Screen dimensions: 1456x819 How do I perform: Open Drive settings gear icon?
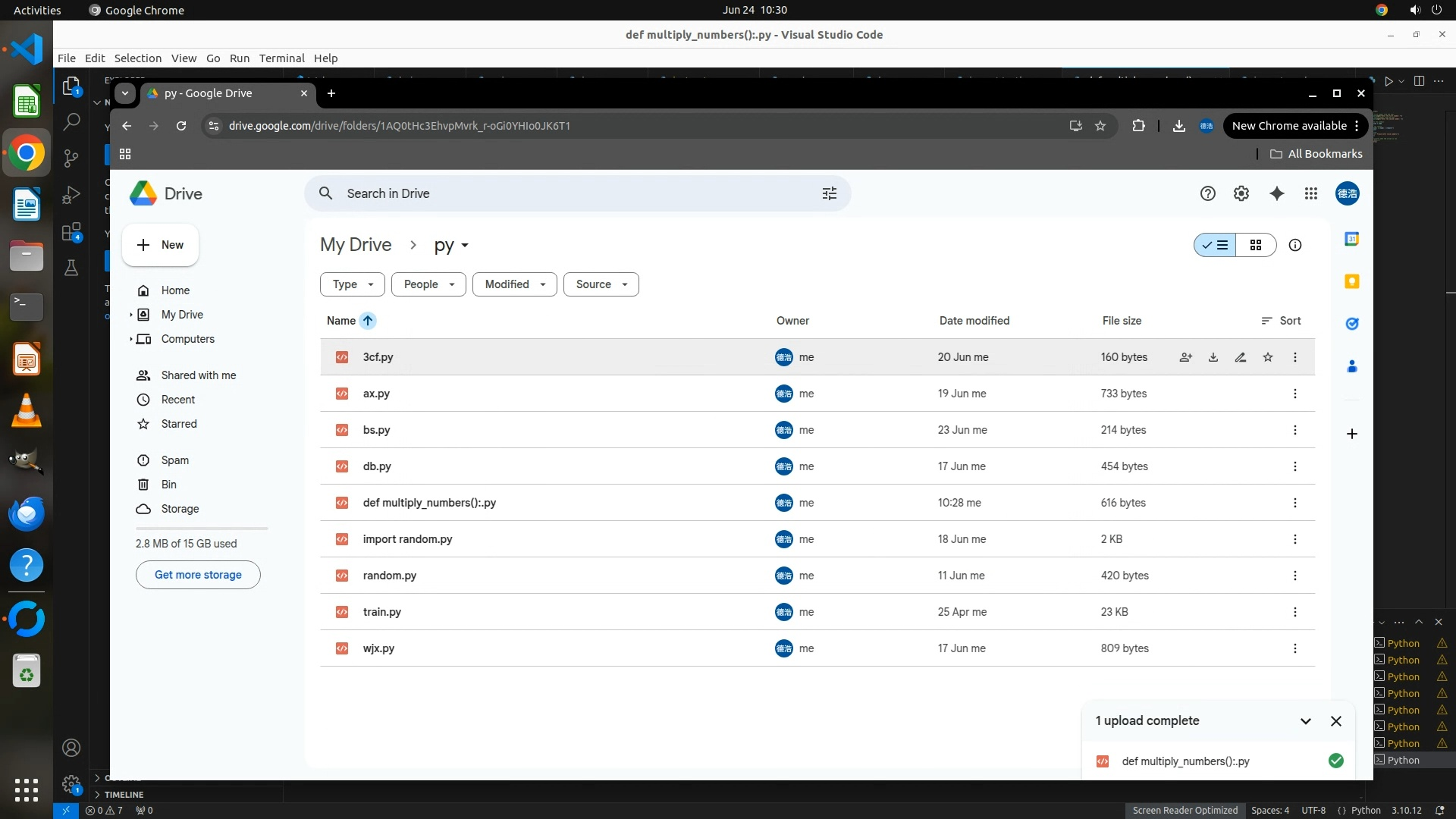(1241, 193)
